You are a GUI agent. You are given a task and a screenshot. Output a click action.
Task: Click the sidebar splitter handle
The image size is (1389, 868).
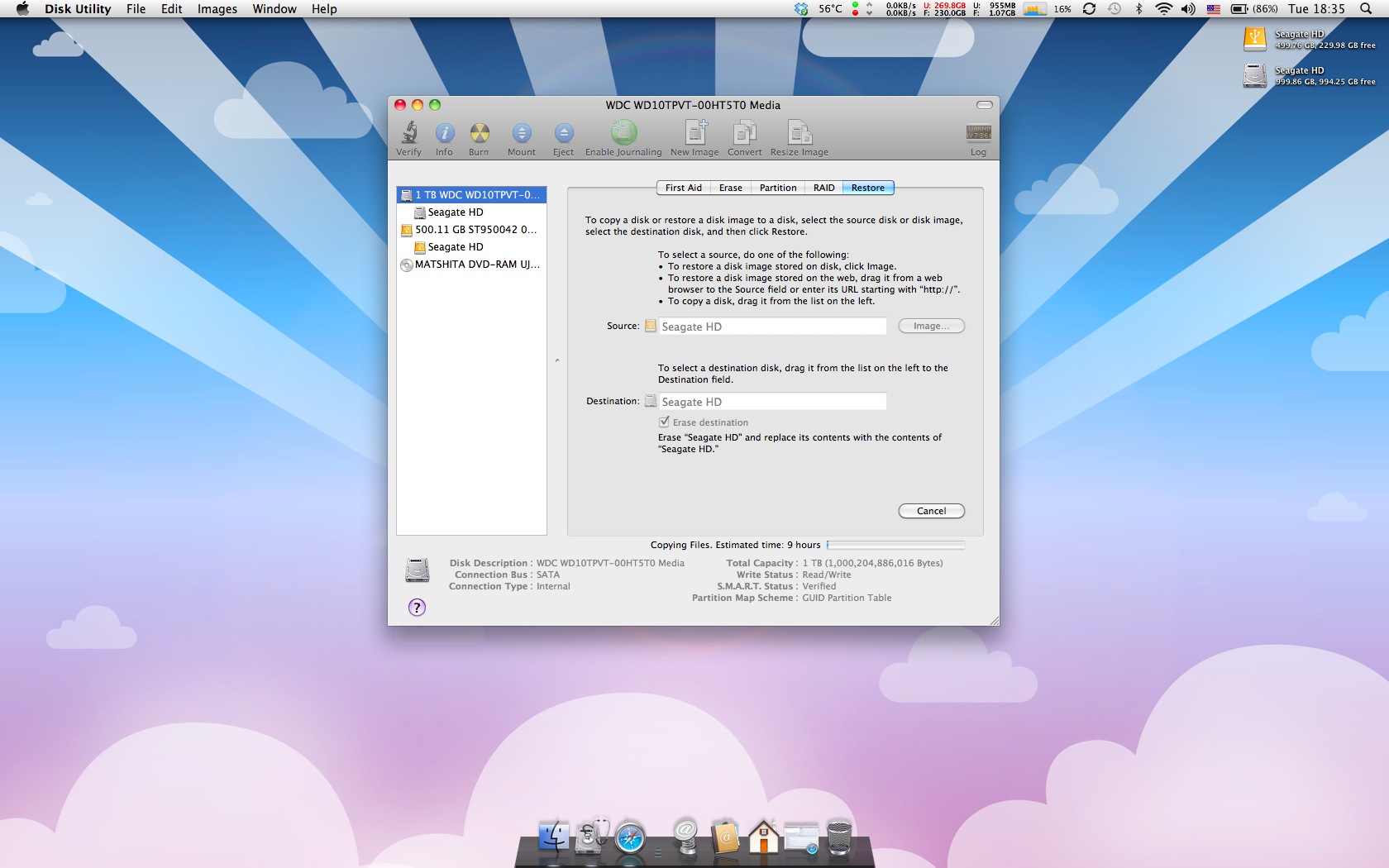coord(557,360)
